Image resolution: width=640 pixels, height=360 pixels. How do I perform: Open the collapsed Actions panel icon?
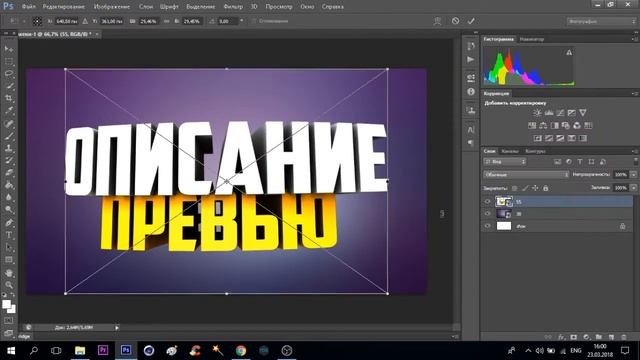[471, 60]
